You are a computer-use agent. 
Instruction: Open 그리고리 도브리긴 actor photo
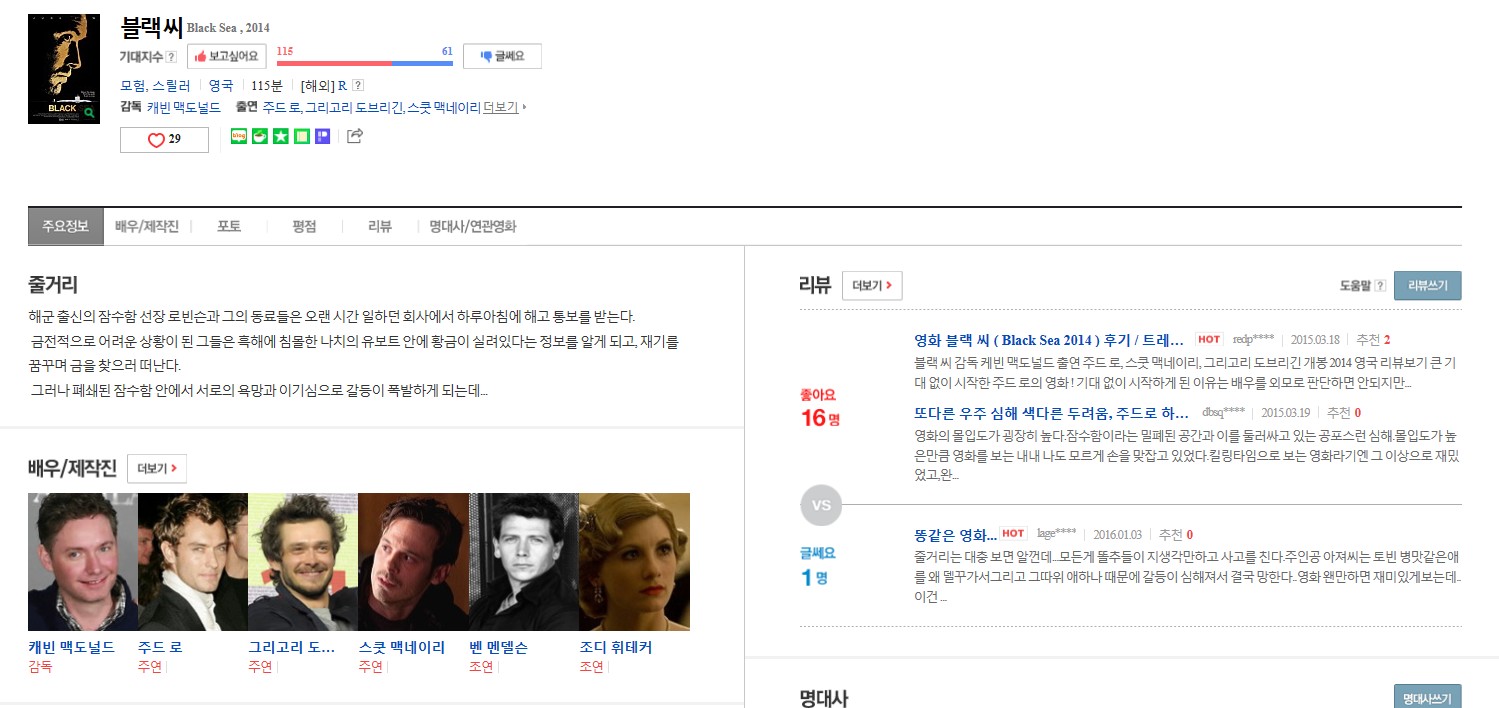[x=303, y=562]
